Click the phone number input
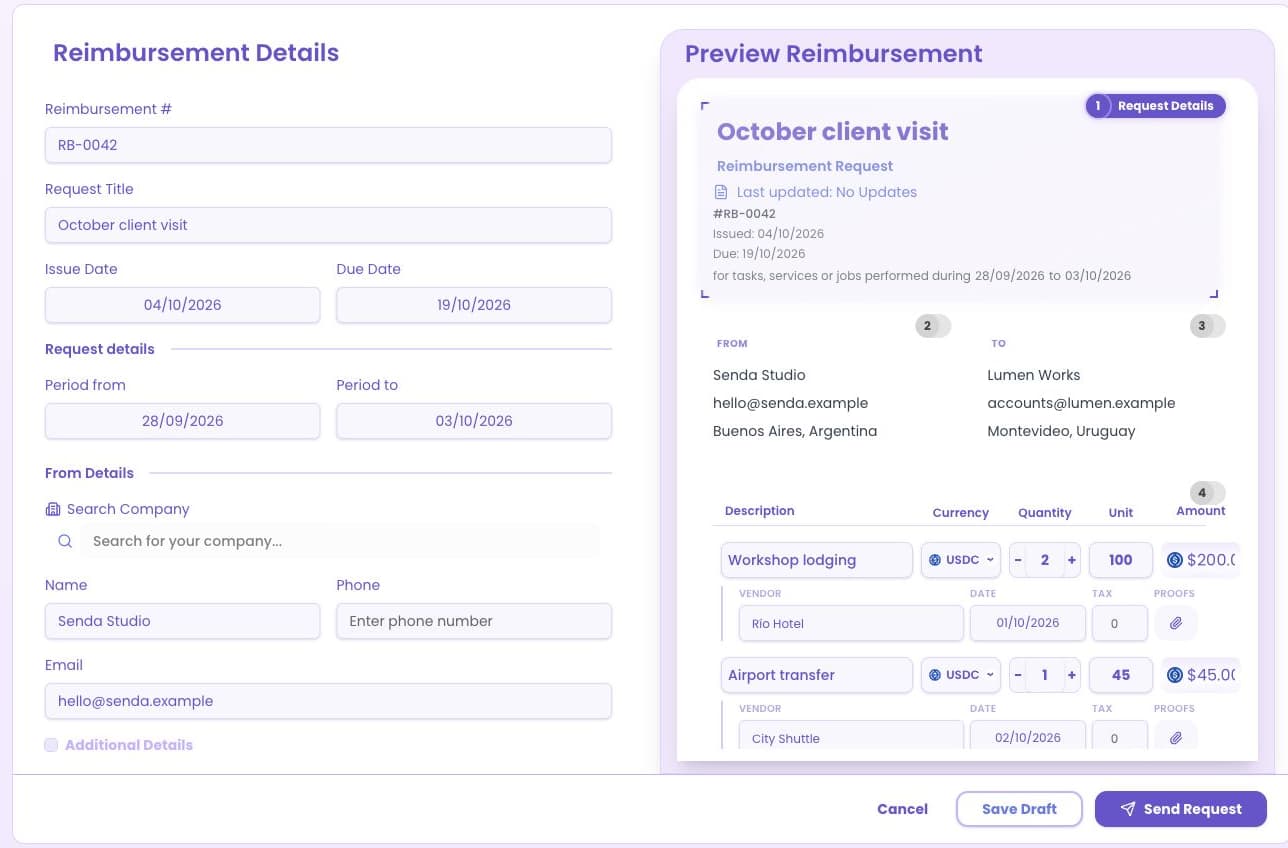Viewport: 1288px width, 848px height. pyautogui.click(x=474, y=621)
